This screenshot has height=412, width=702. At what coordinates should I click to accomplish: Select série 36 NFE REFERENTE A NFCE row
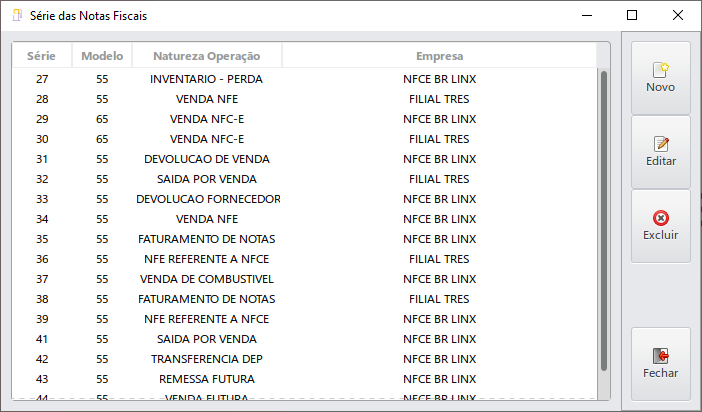pyautogui.click(x=205, y=259)
